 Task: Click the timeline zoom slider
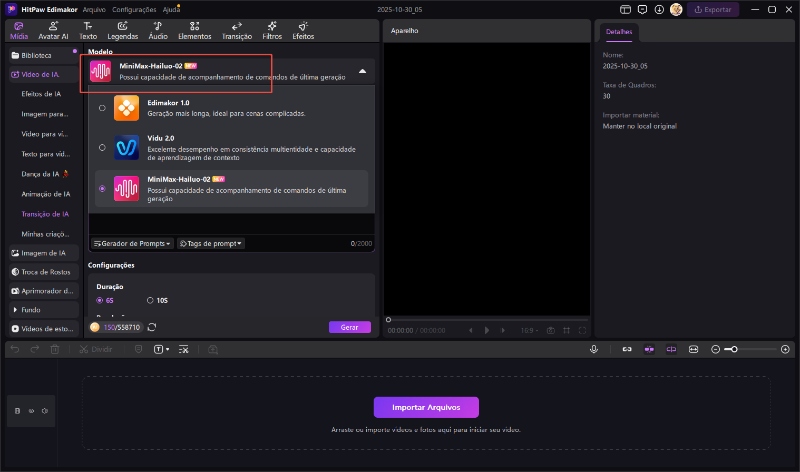[x=750, y=349]
